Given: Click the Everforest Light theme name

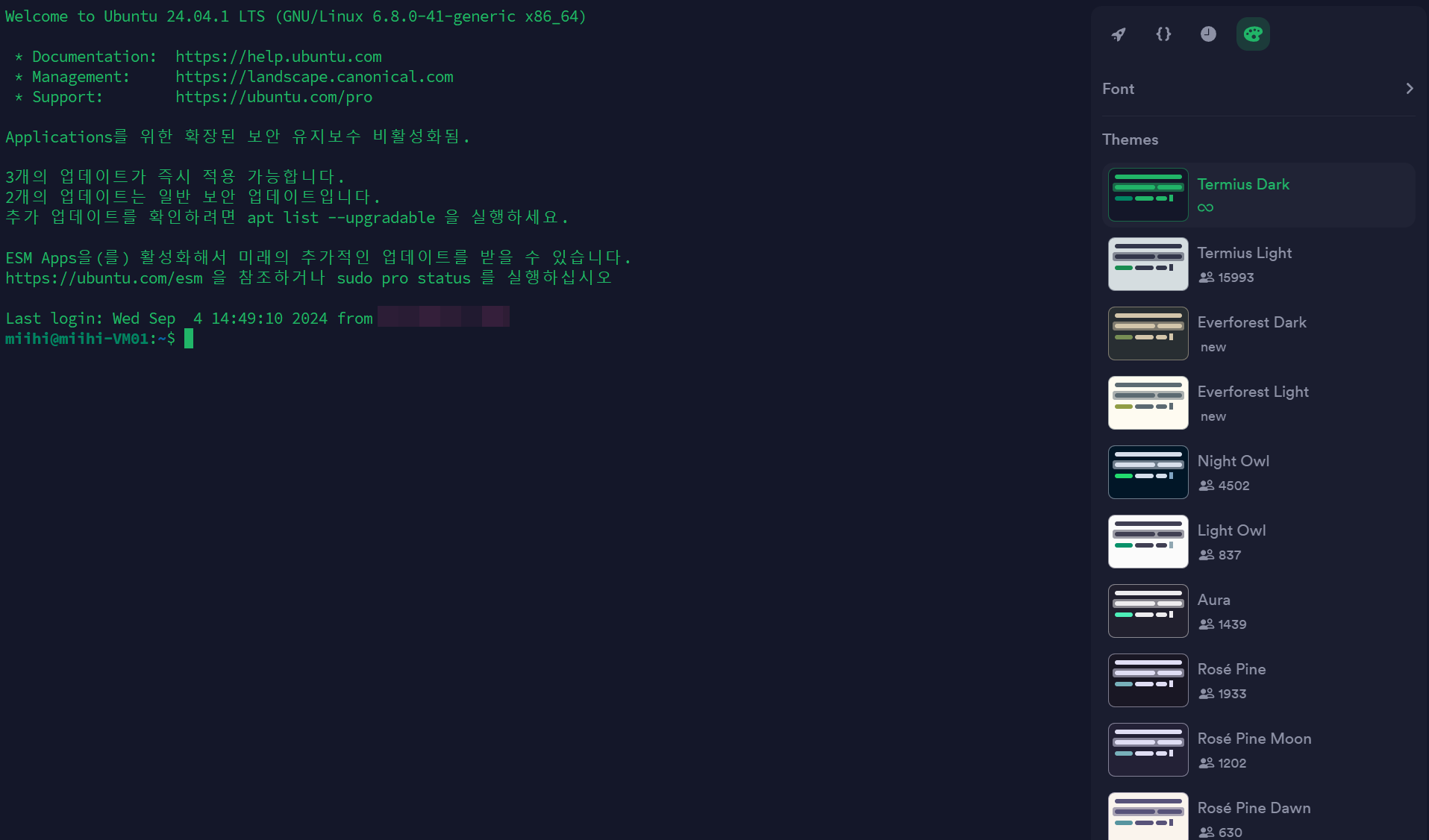Looking at the screenshot, I should 1253,392.
